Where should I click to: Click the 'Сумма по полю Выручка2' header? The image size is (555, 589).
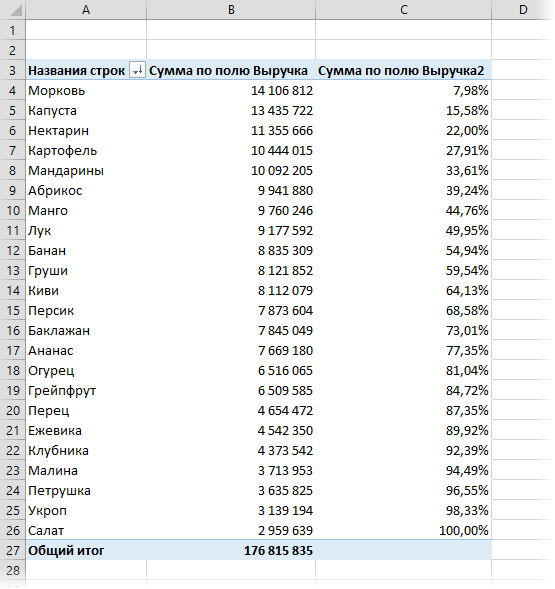click(404, 70)
